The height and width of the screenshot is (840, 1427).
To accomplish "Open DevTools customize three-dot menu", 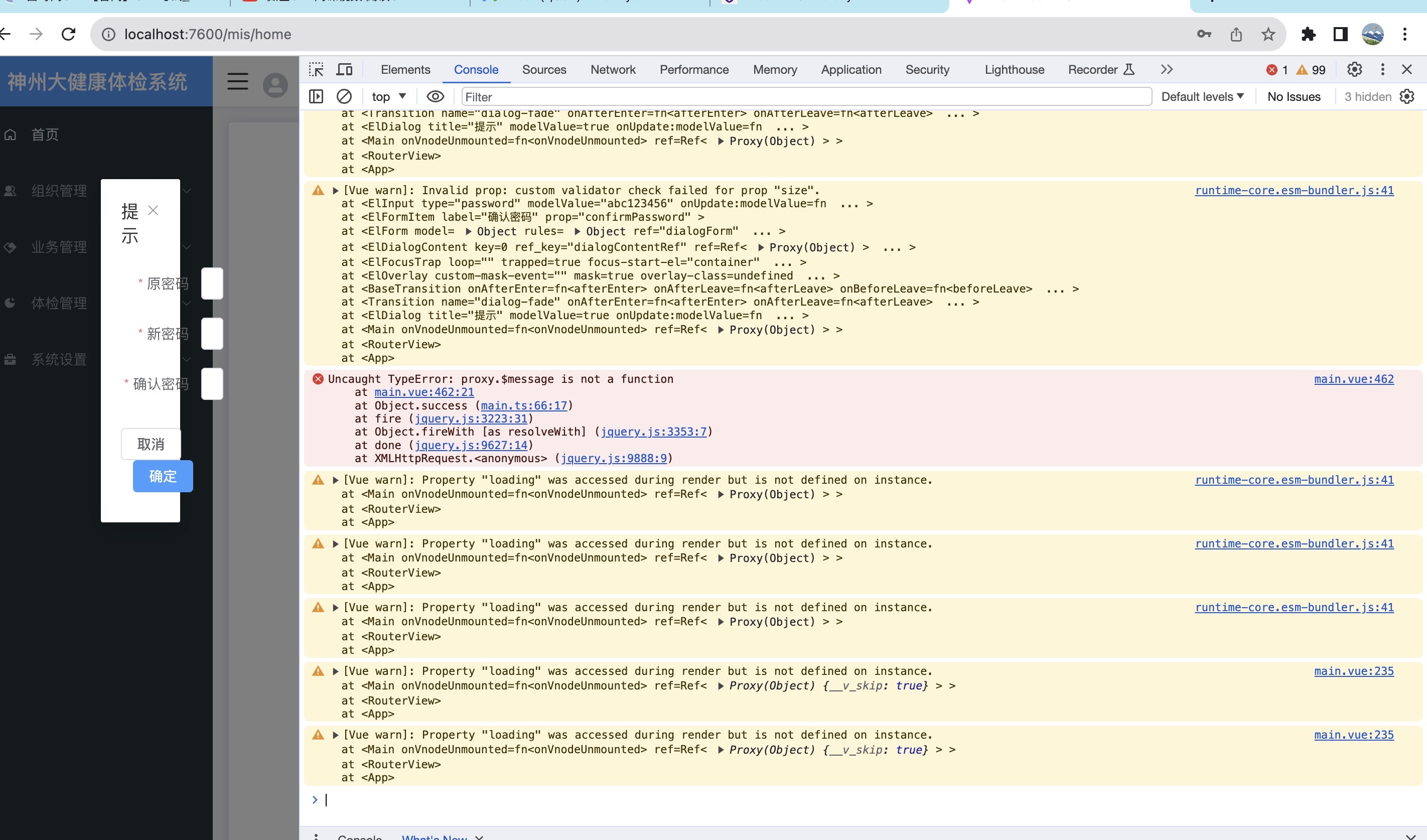I will pyautogui.click(x=1383, y=70).
